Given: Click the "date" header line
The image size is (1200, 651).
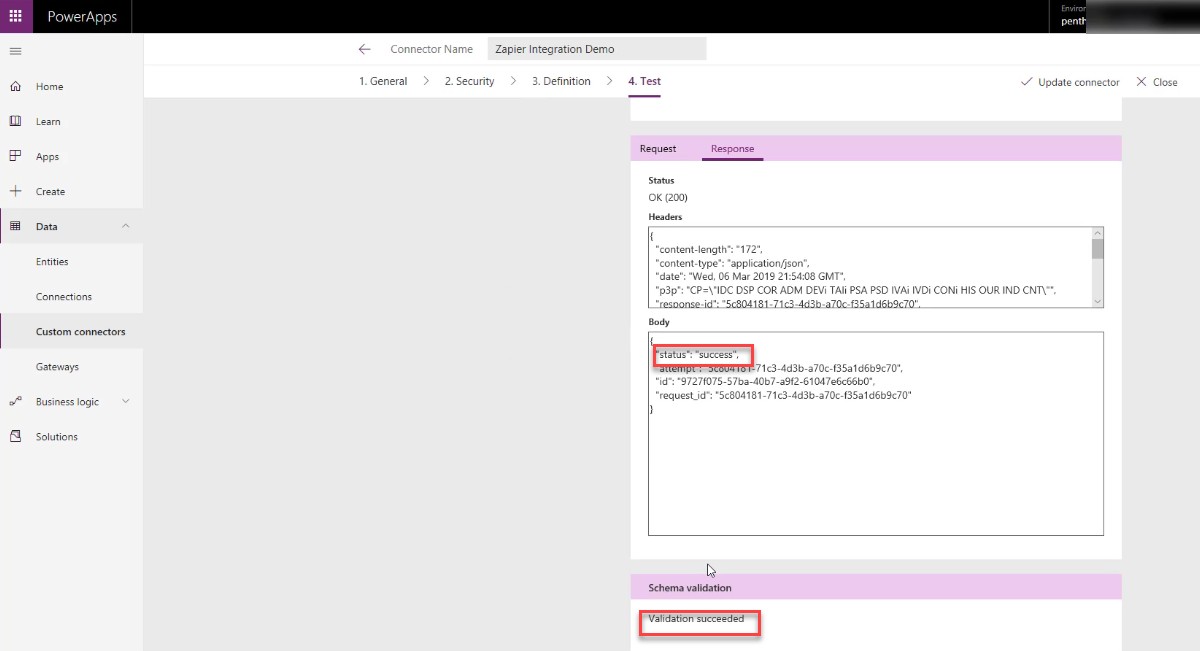Looking at the screenshot, I should pos(751,276).
